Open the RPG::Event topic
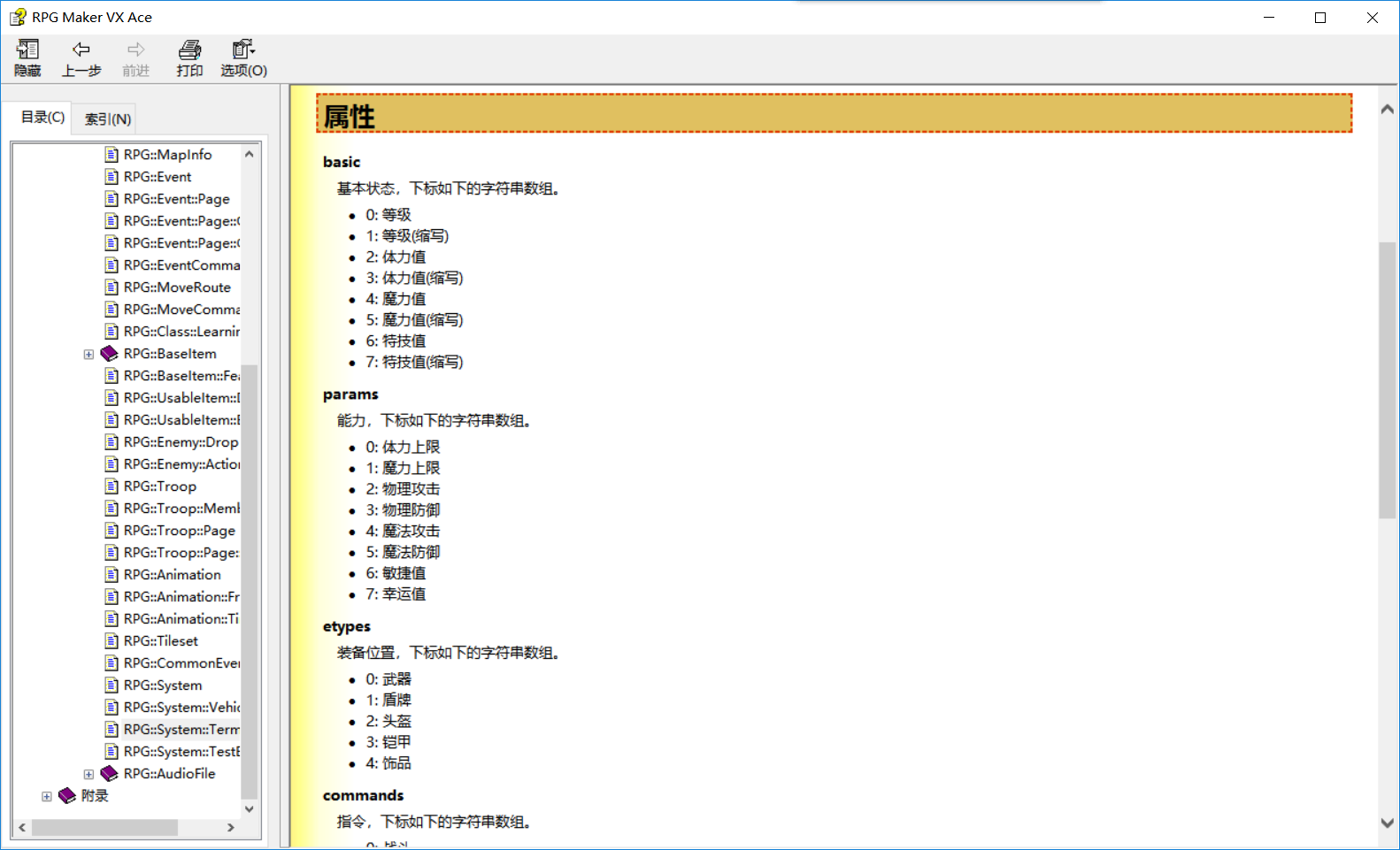 [x=158, y=177]
